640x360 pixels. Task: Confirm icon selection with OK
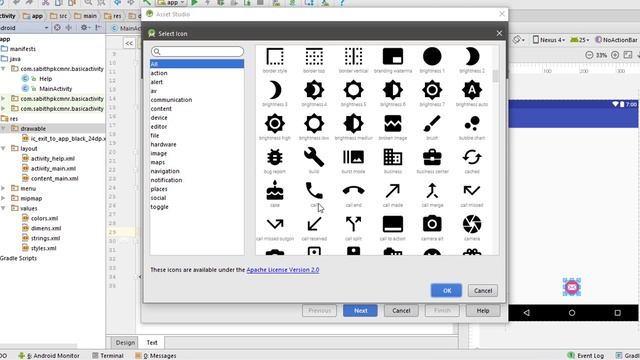point(446,291)
